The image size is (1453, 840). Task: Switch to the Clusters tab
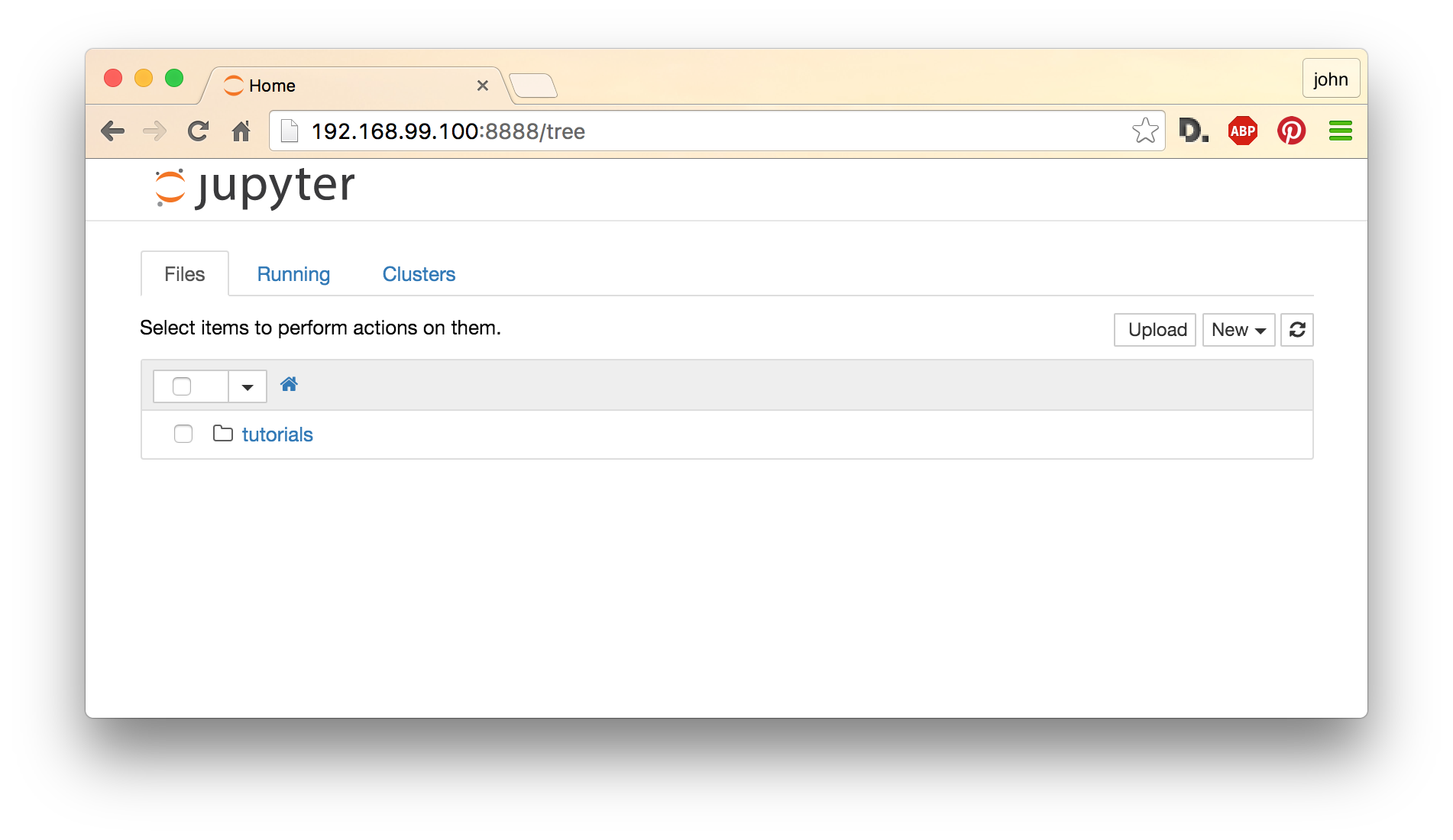pyautogui.click(x=419, y=274)
